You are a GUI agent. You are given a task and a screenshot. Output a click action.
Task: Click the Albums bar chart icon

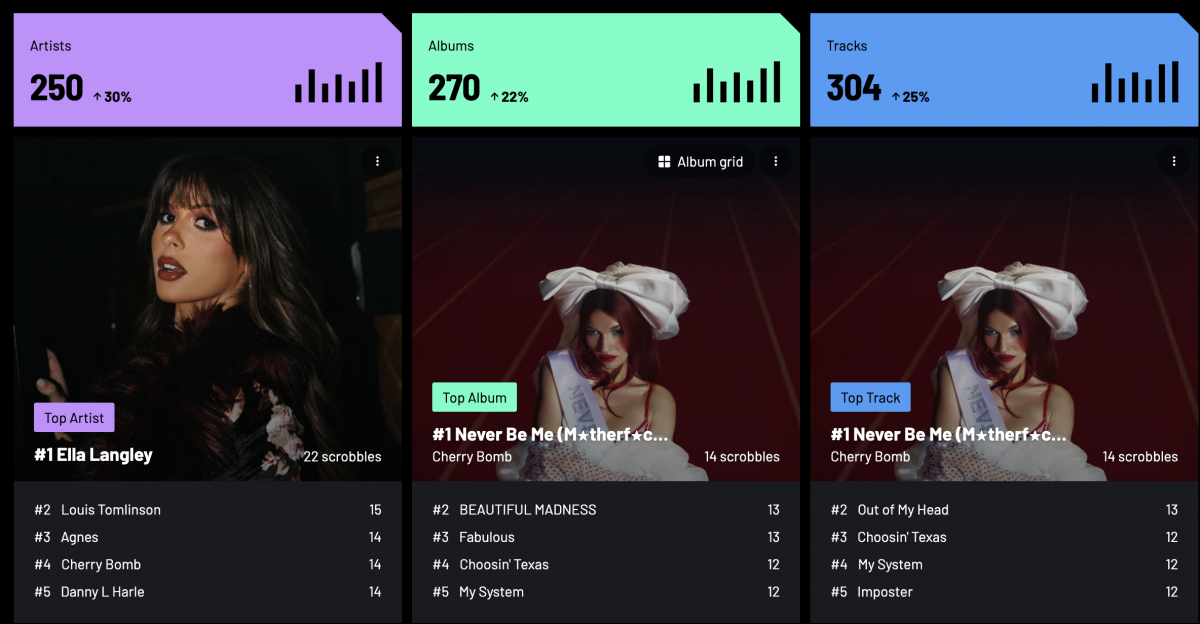(x=736, y=82)
